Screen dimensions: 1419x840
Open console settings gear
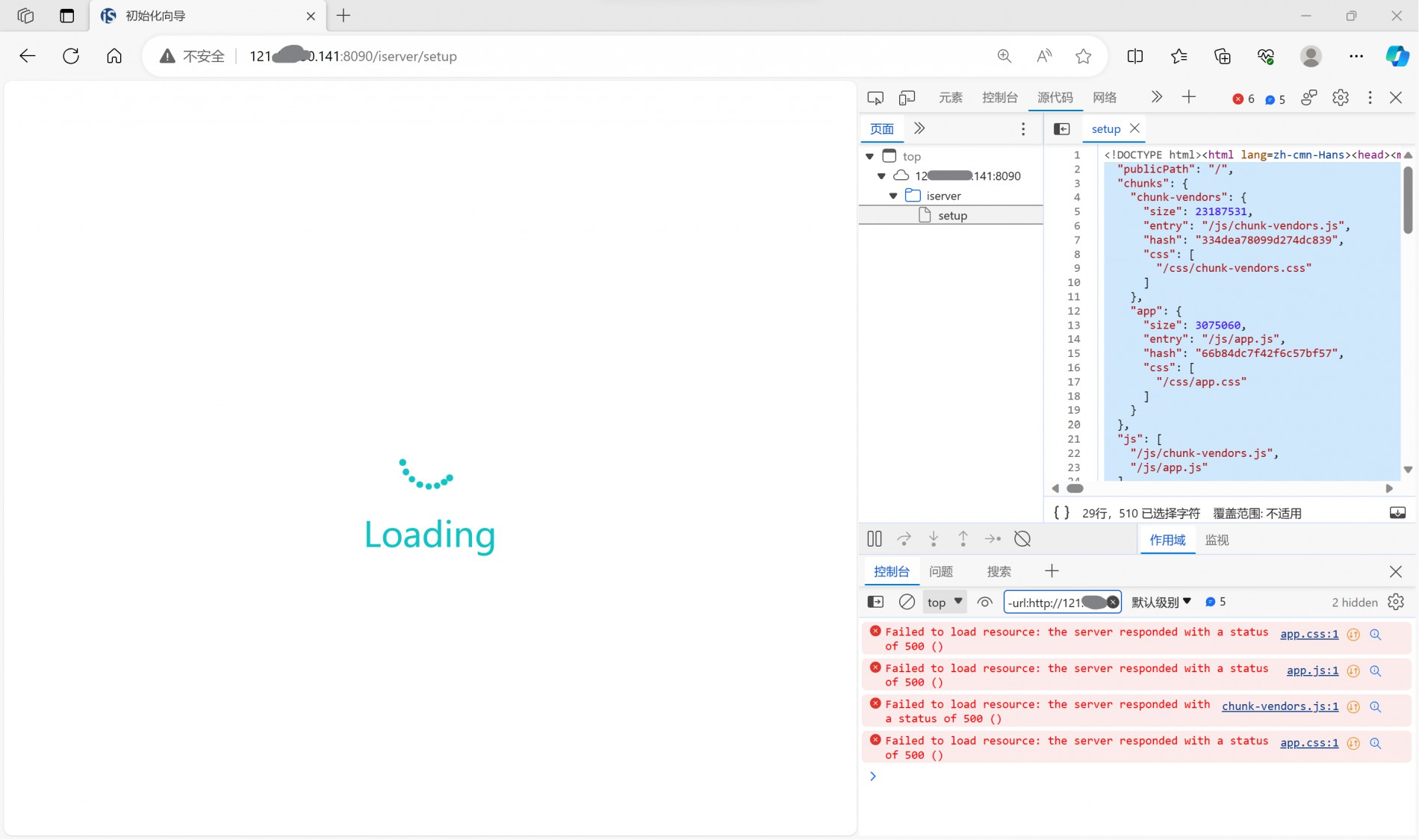pos(1396,602)
